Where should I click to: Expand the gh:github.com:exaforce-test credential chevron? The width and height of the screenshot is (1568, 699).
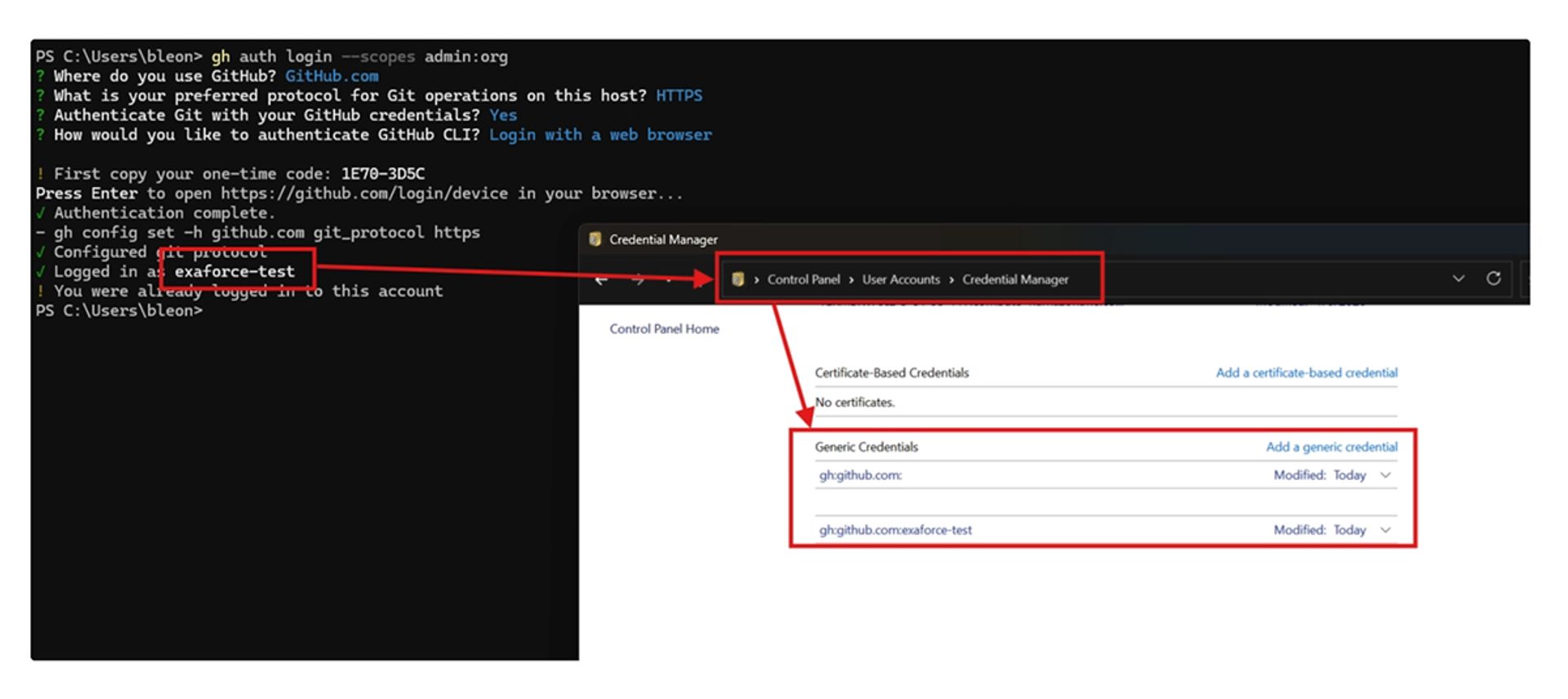1386,530
